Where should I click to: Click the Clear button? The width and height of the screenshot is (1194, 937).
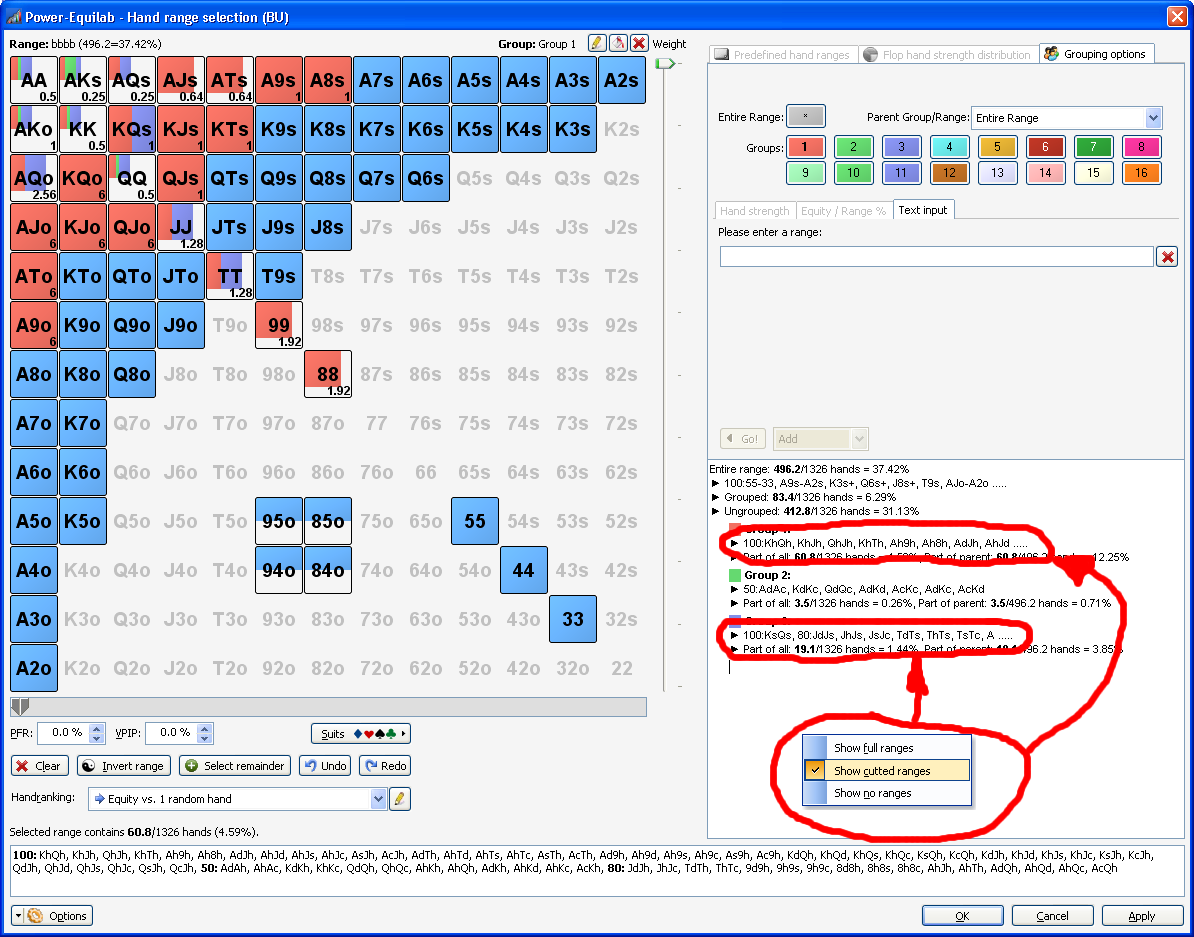[40, 766]
